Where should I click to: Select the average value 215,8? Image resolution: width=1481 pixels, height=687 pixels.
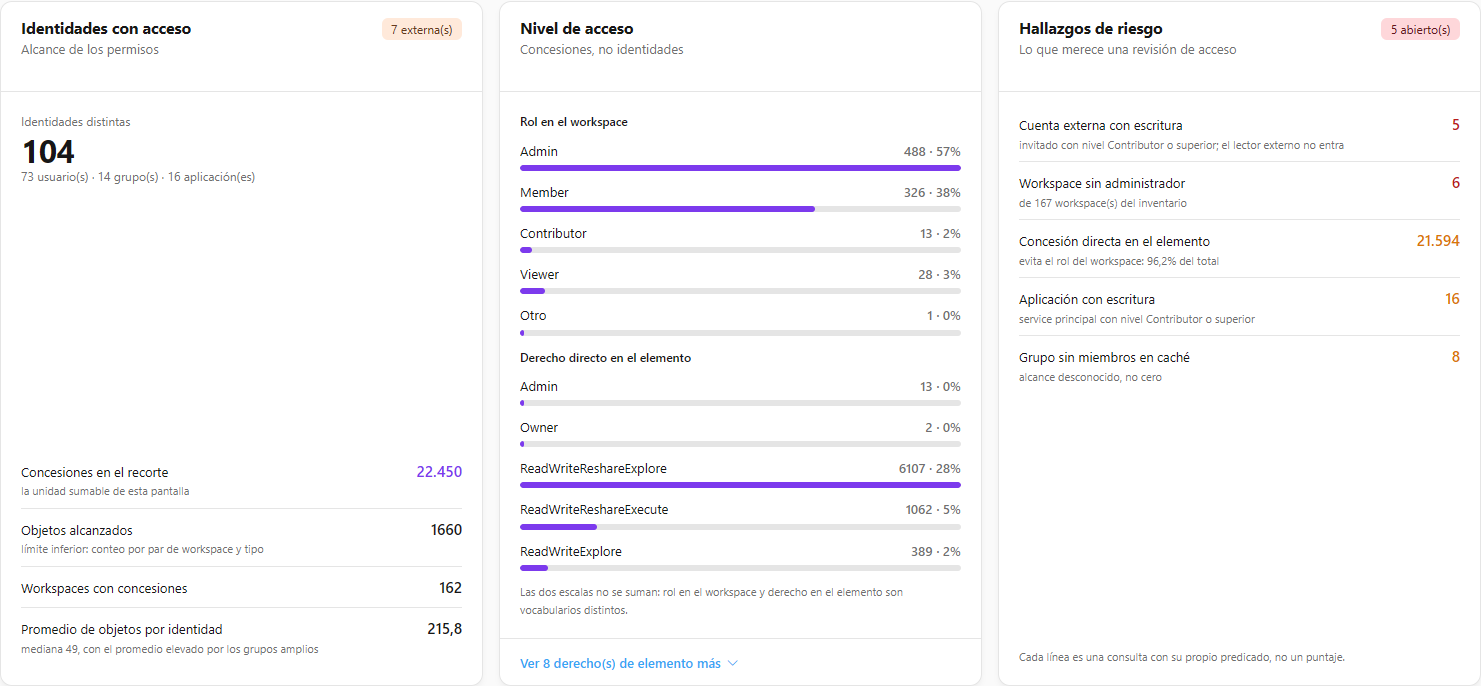pos(445,629)
